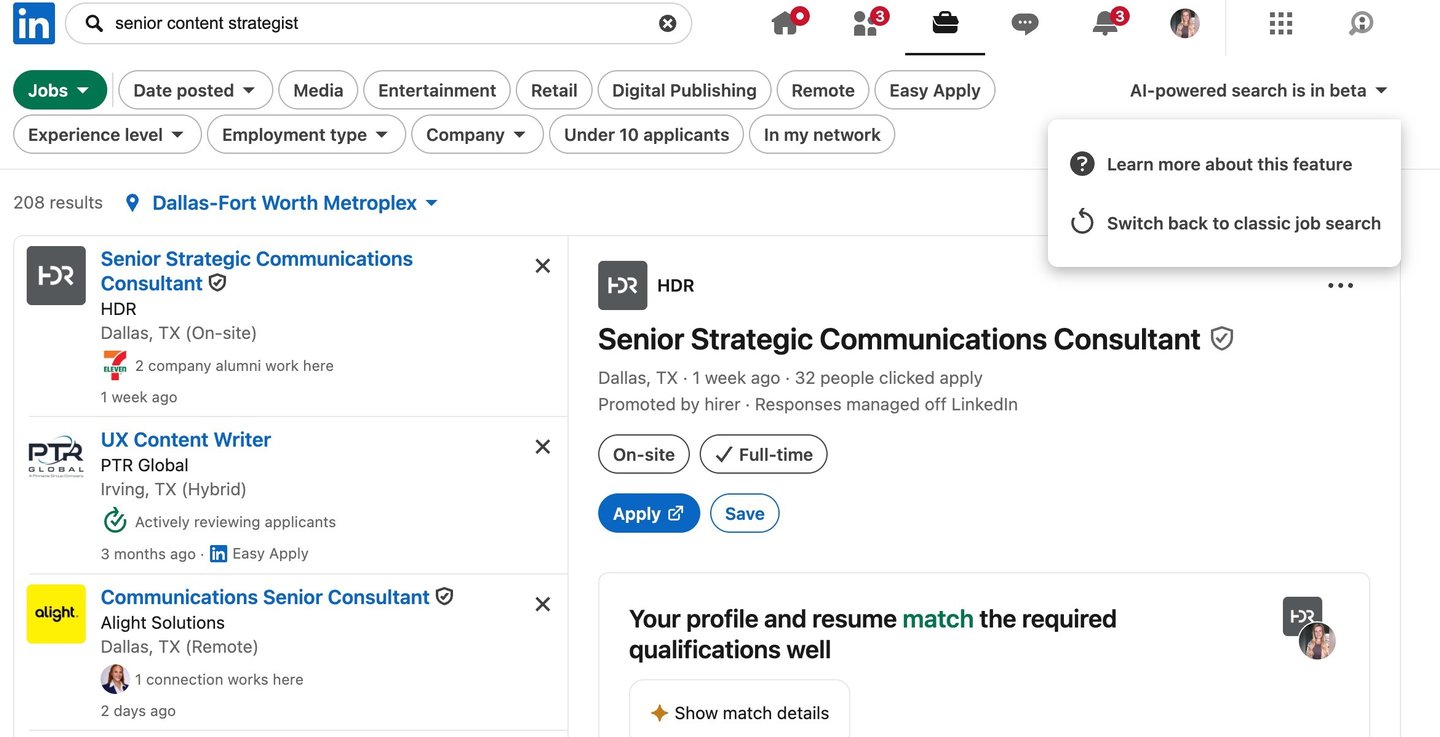Click into the job search field

coord(380,23)
